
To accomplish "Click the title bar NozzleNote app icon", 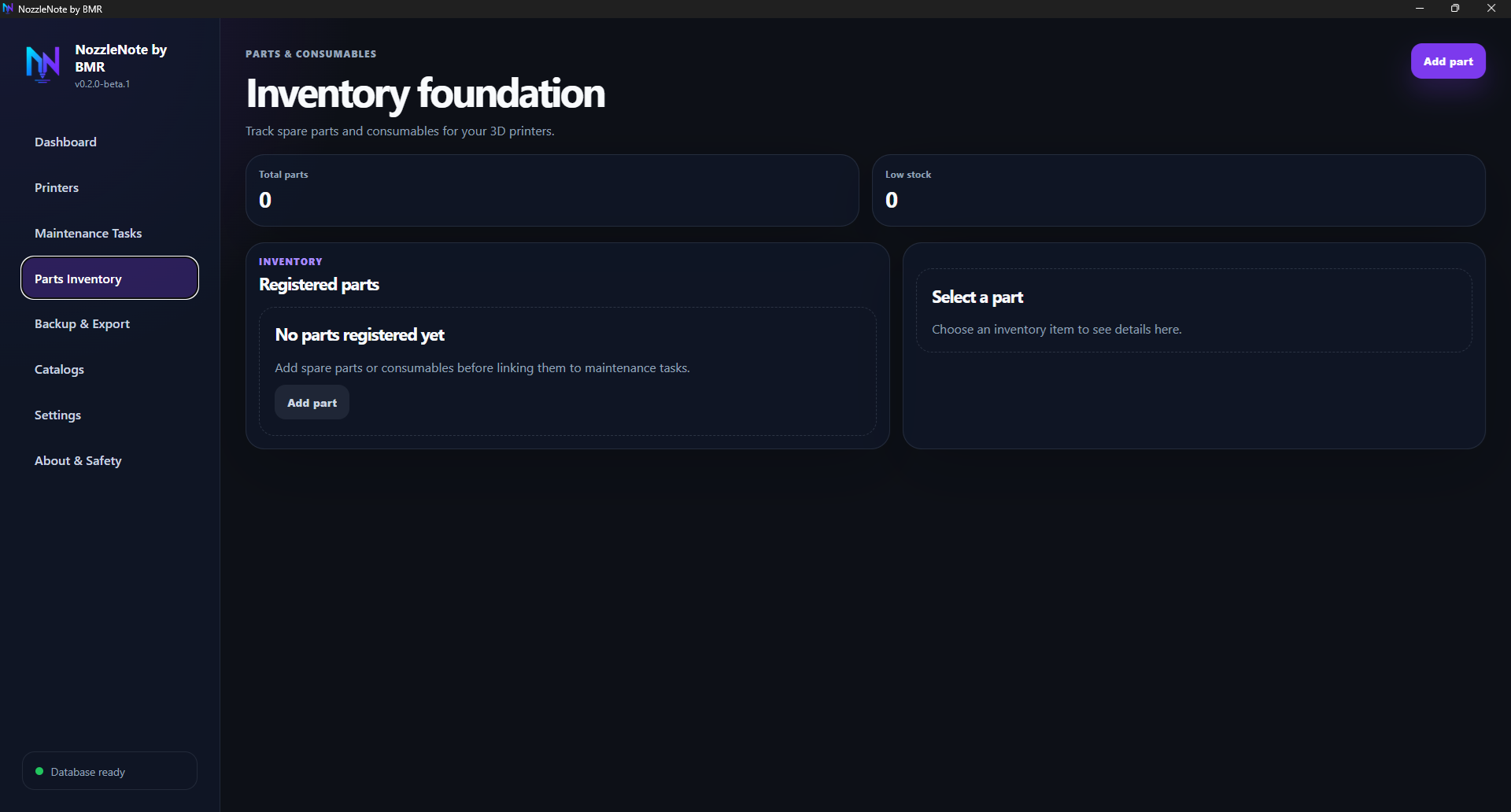I will click(8, 9).
